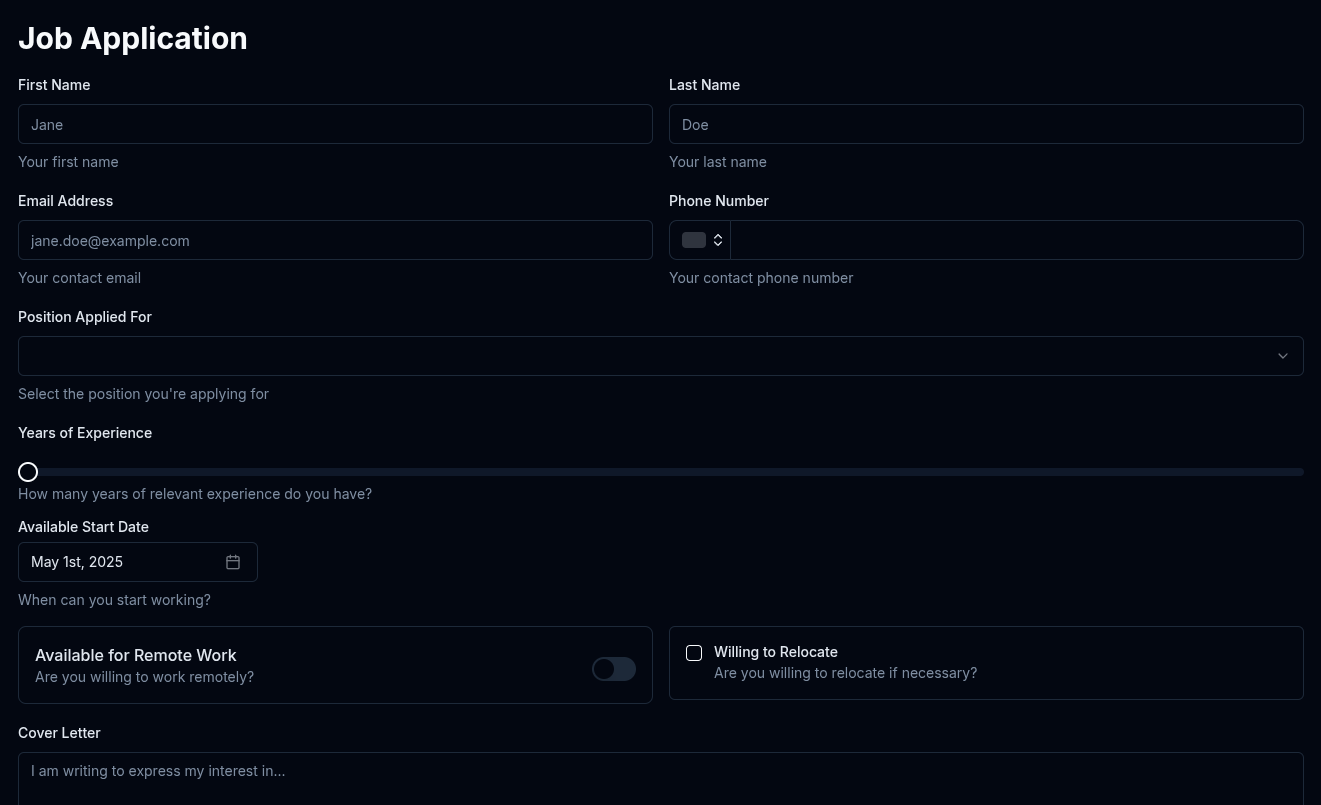Click the Last Name text box
The image size is (1321, 805).
coord(985,125)
